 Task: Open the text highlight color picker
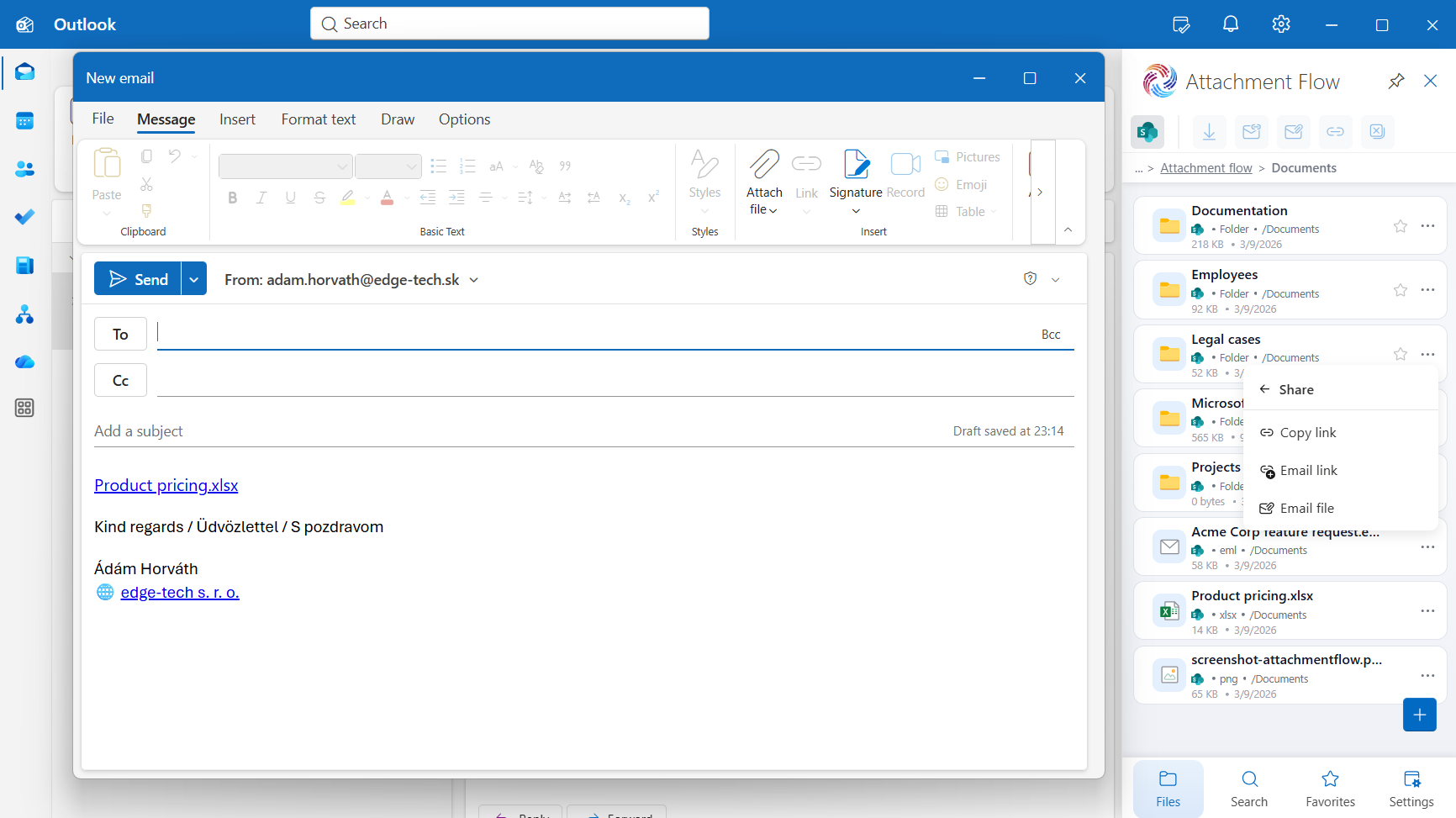[x=347, y=198]
